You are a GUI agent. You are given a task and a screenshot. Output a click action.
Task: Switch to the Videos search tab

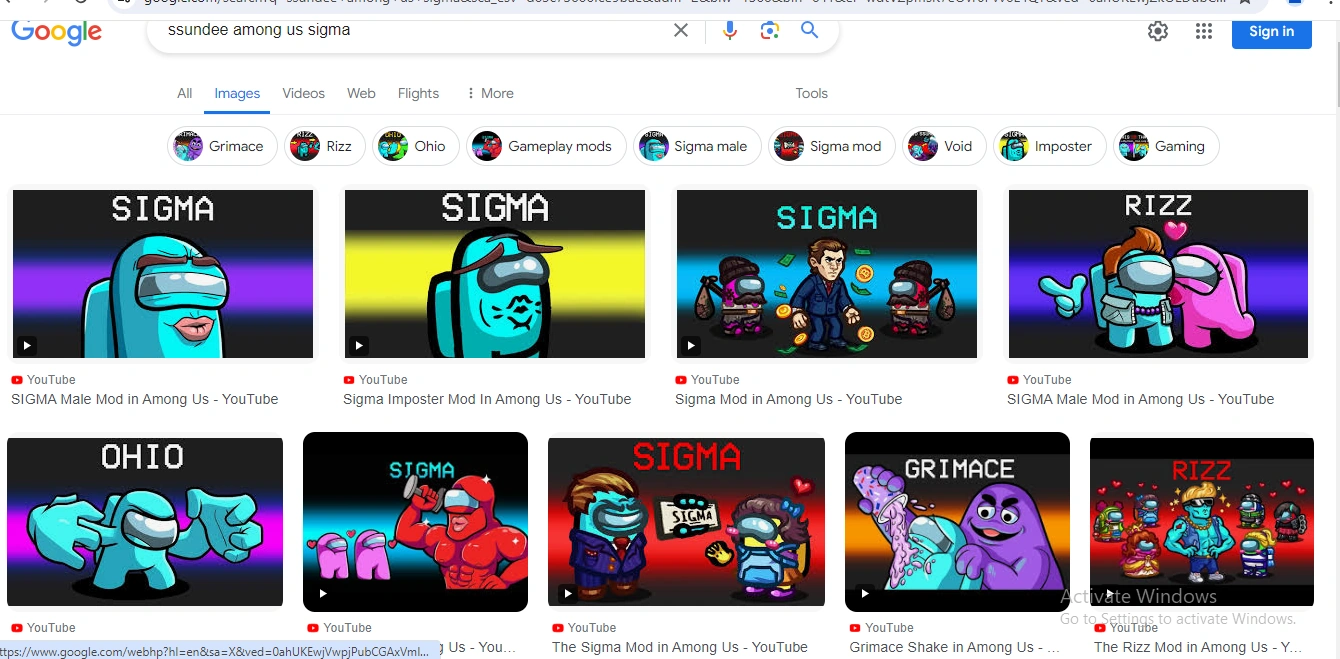[x=303, y=93]
